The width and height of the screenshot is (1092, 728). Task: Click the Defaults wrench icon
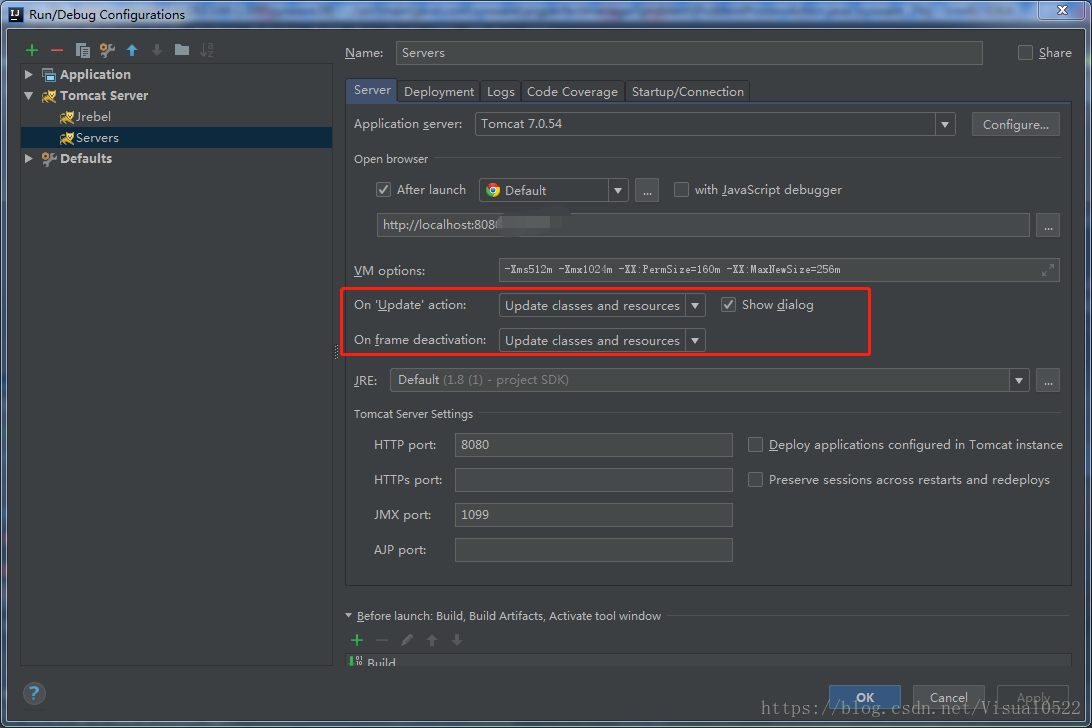(49, 159)
